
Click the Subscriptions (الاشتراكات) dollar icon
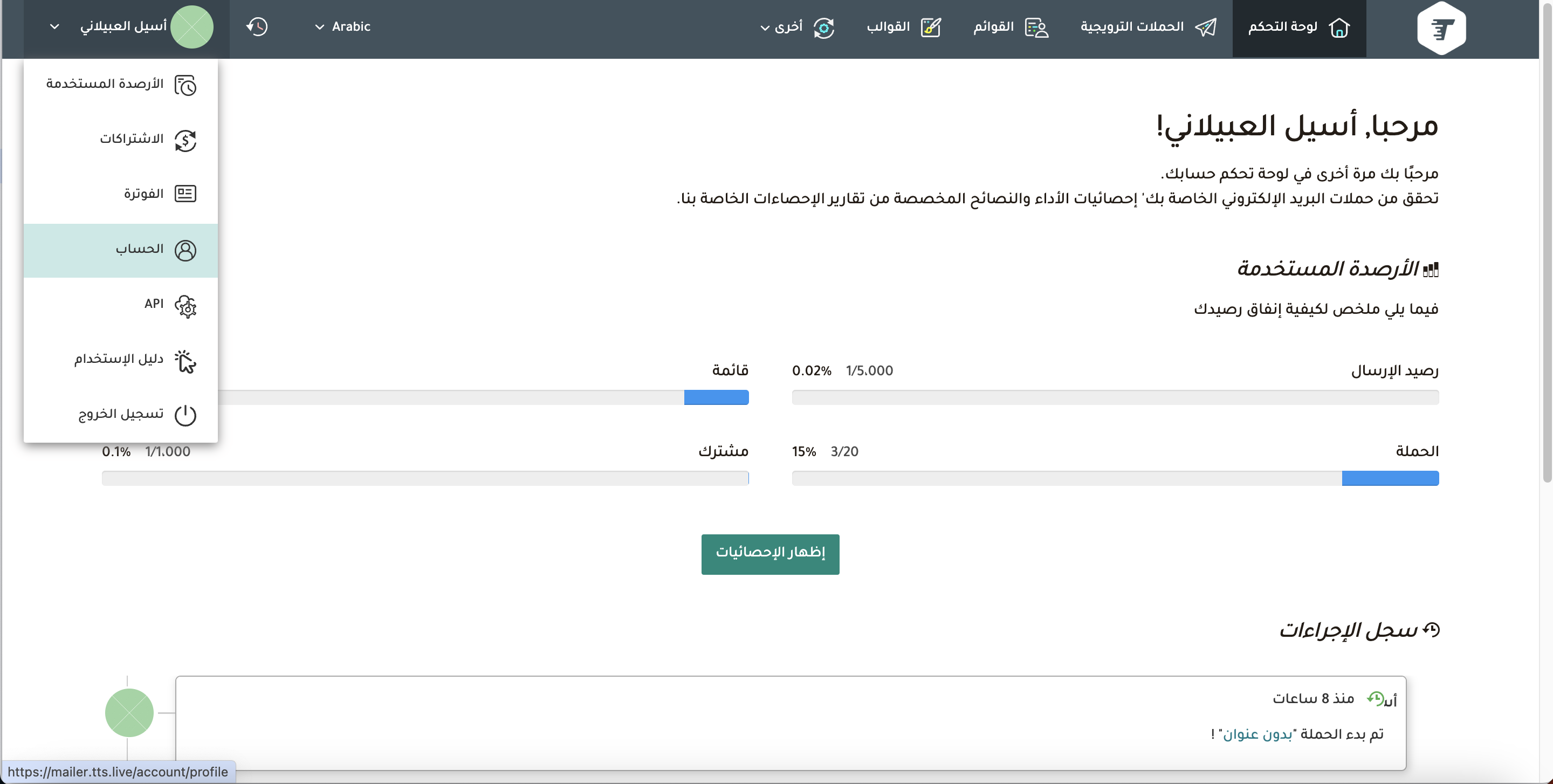[185, 140]
